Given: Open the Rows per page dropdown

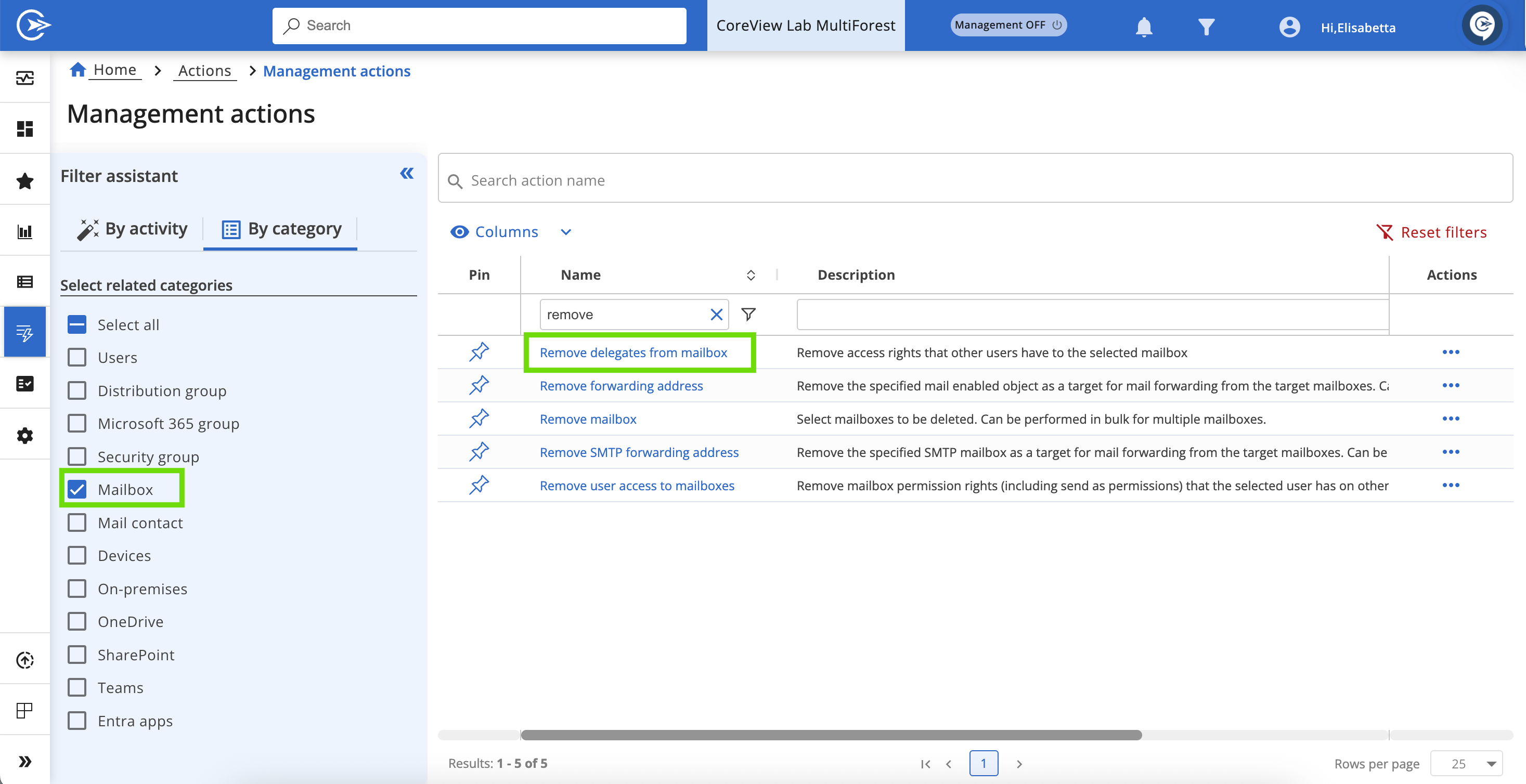Looking at the screenshot, I should pyautogui.click(x=1466, y=763).
